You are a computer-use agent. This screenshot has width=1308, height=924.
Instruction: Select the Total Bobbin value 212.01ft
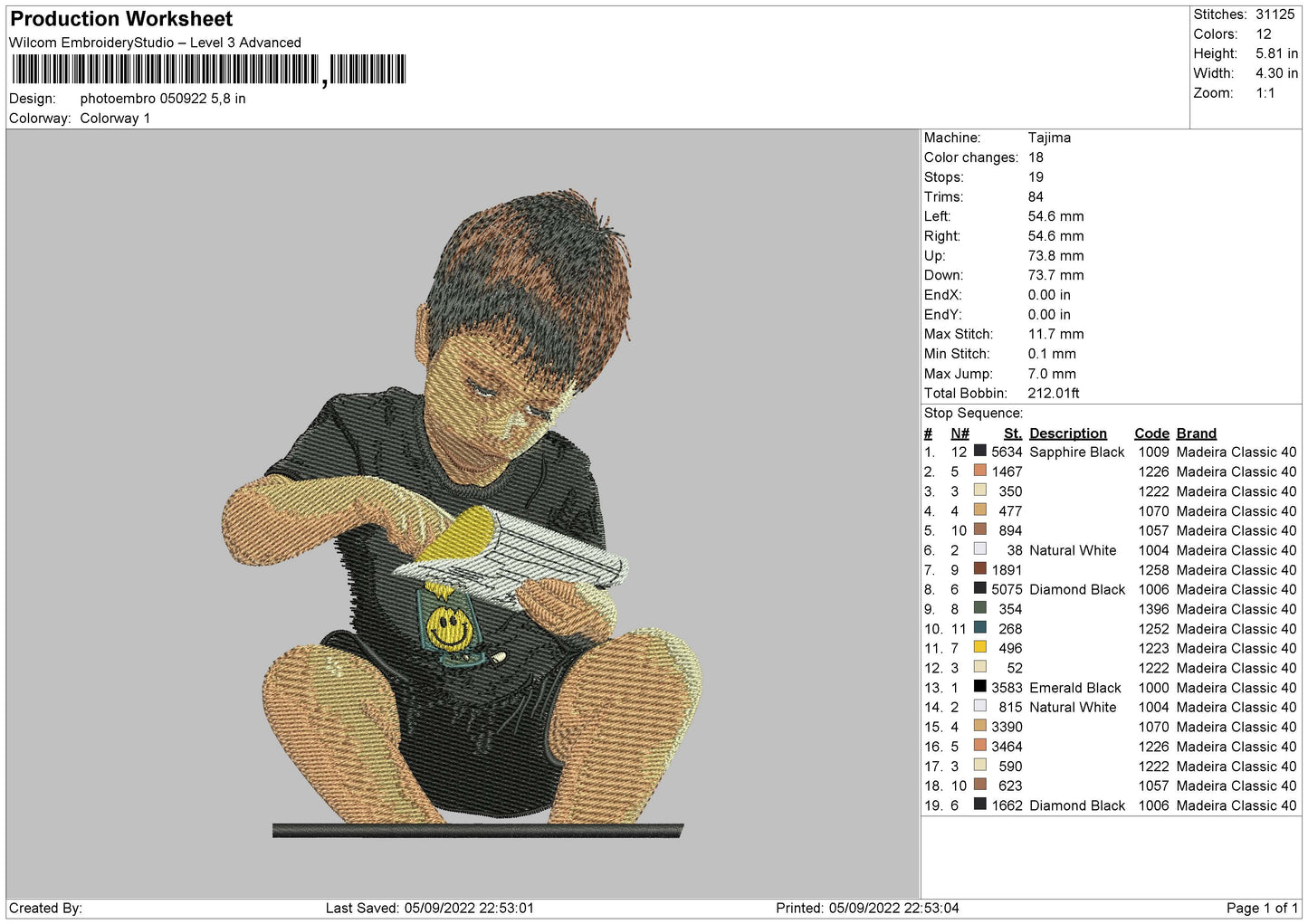pos(1054,394)
